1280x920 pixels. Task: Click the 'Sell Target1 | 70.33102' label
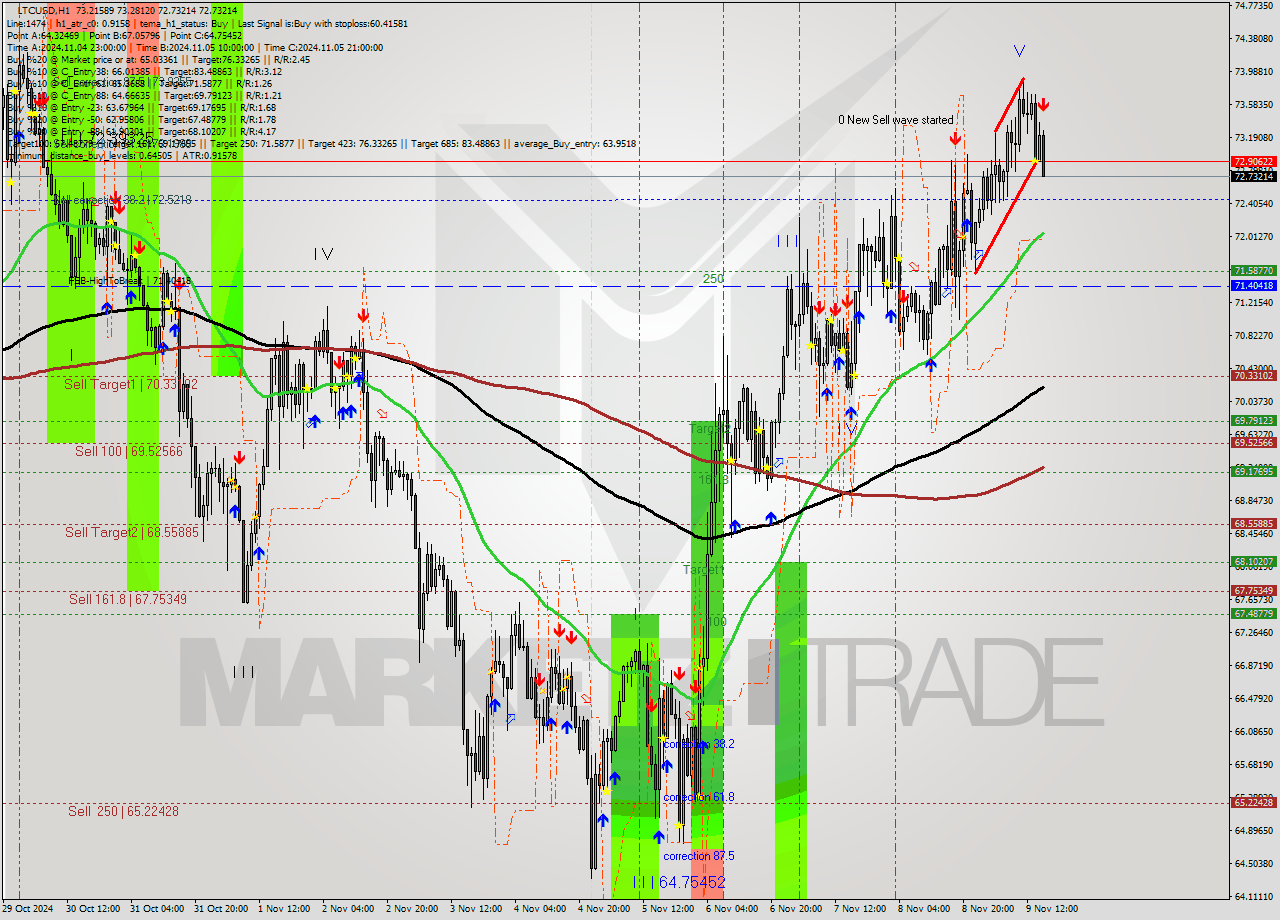(x=131, y=384)
